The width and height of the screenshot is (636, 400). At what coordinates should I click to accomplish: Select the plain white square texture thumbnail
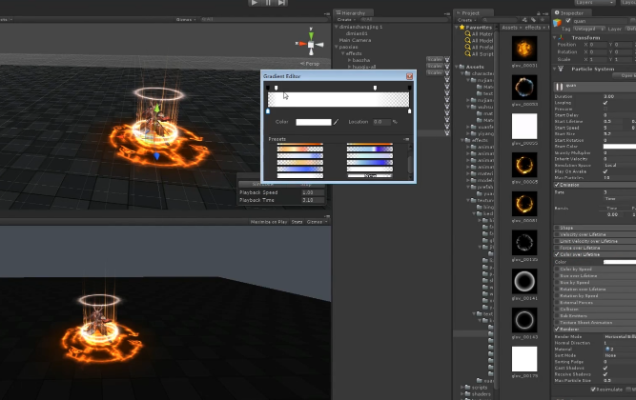click(525, 126)
